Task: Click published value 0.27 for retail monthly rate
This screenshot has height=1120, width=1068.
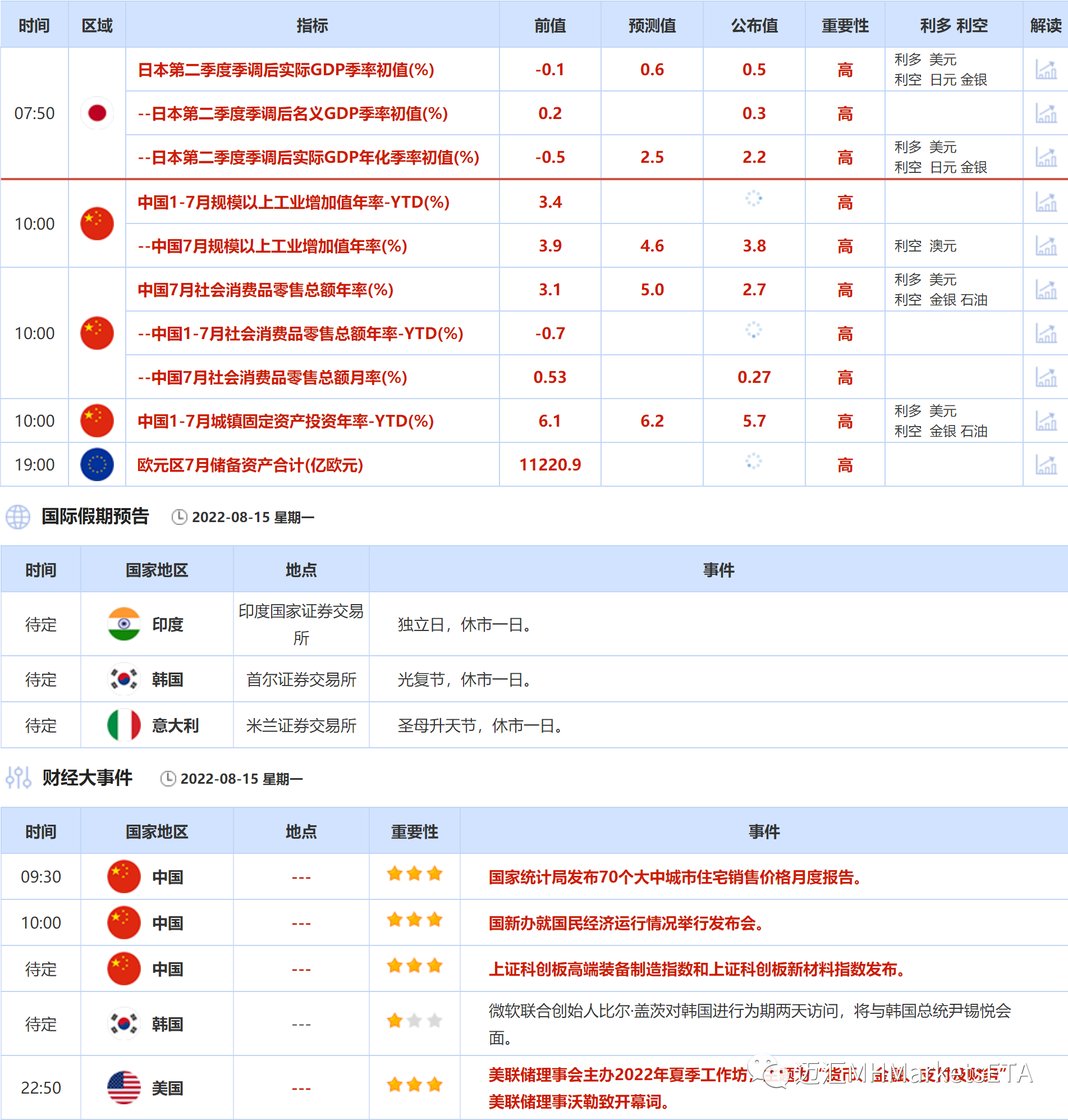Action: tap(754, 377)
